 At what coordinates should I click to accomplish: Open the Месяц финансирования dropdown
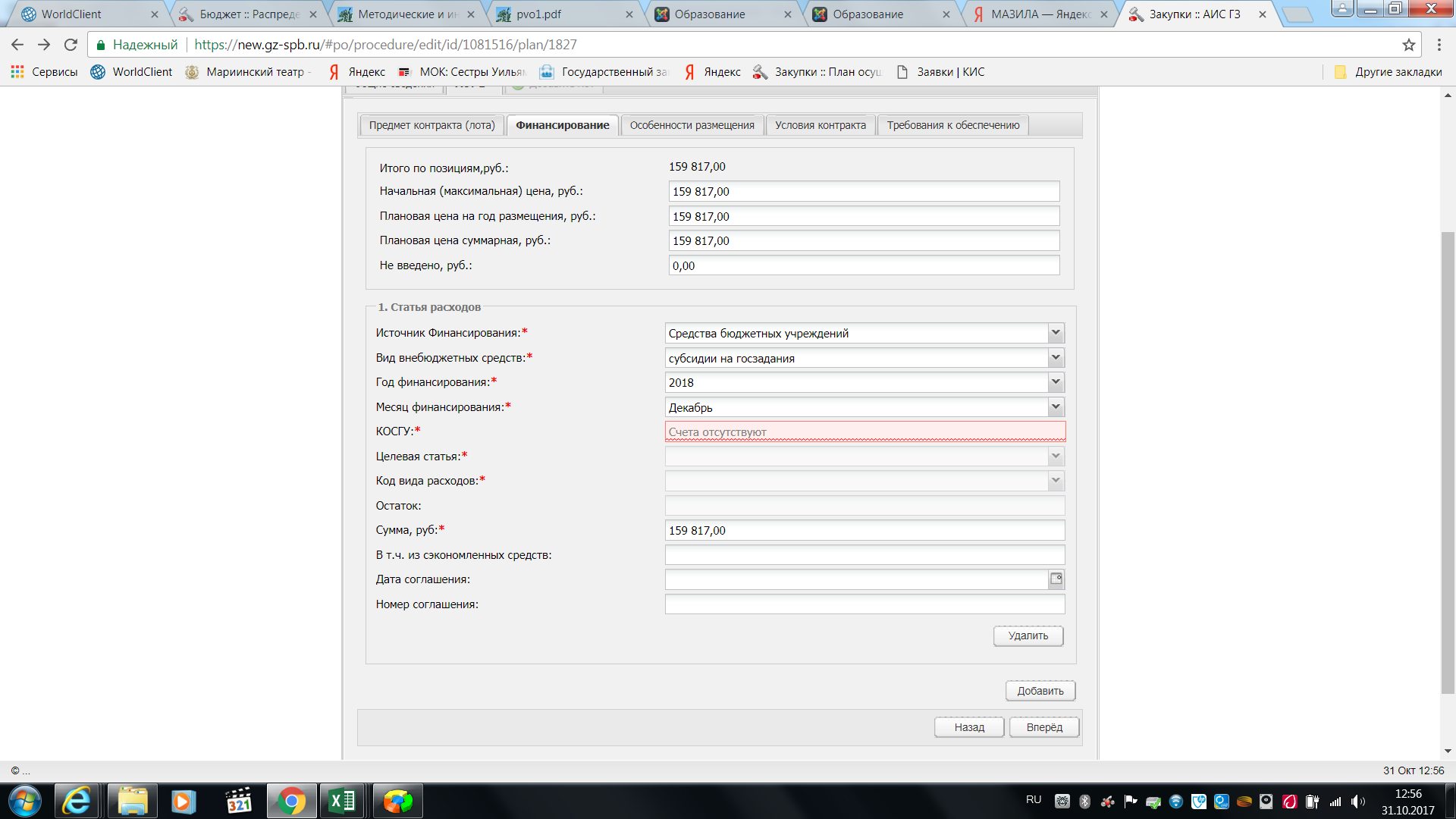[1055, 407]
